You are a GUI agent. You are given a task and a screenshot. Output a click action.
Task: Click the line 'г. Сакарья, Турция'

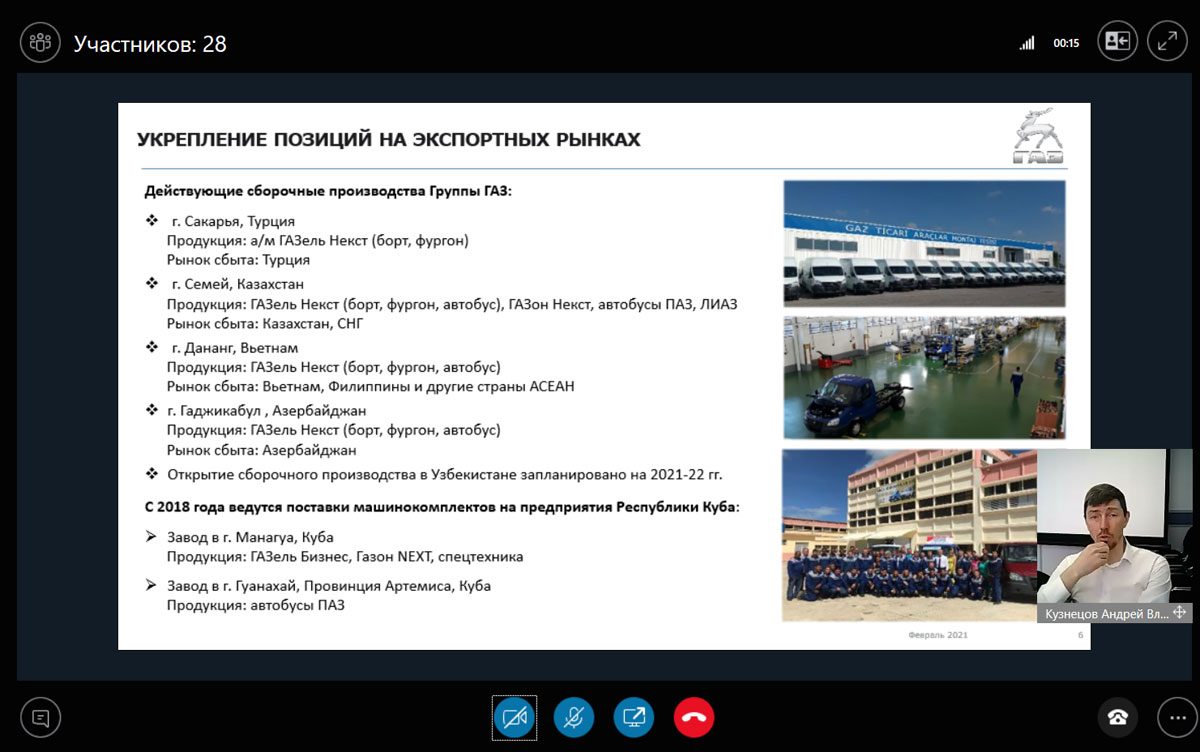coord(233,221)
